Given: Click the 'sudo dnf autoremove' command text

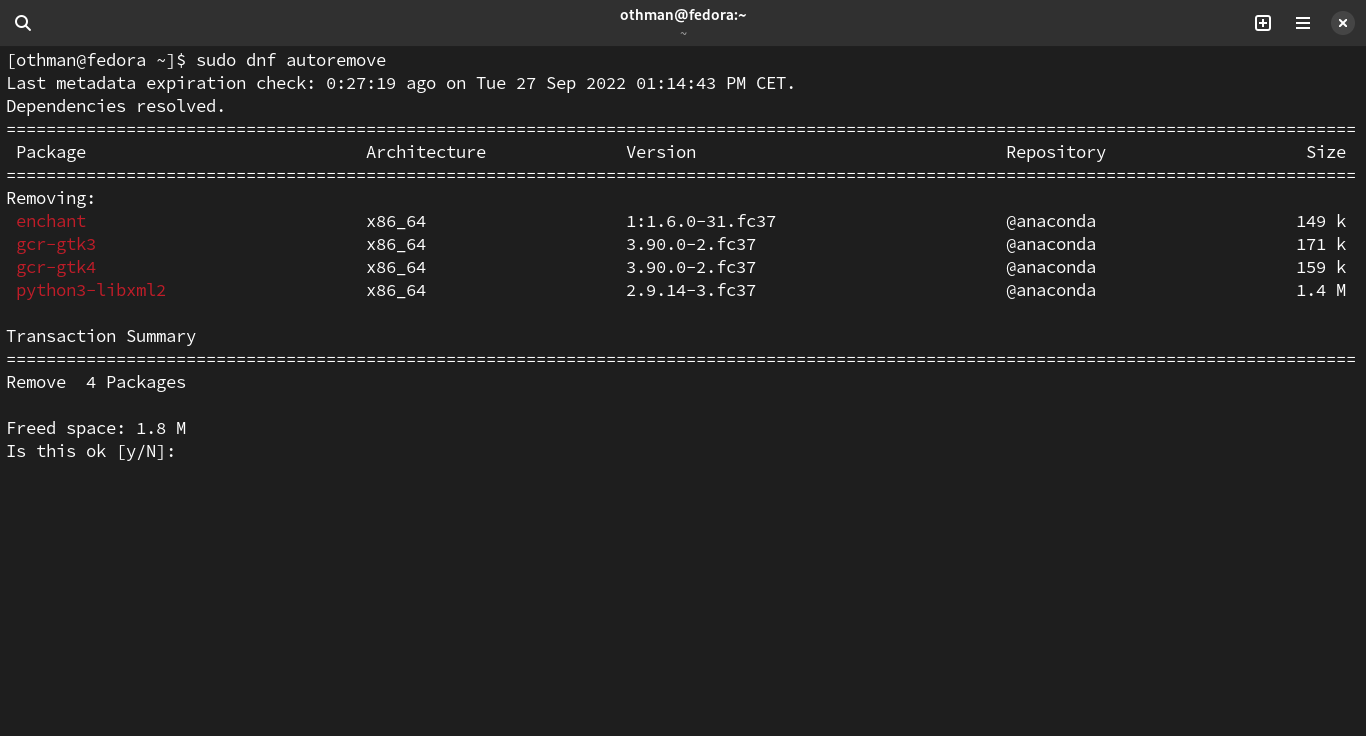Looking at the screenshot, I should (x=291, y=60).
